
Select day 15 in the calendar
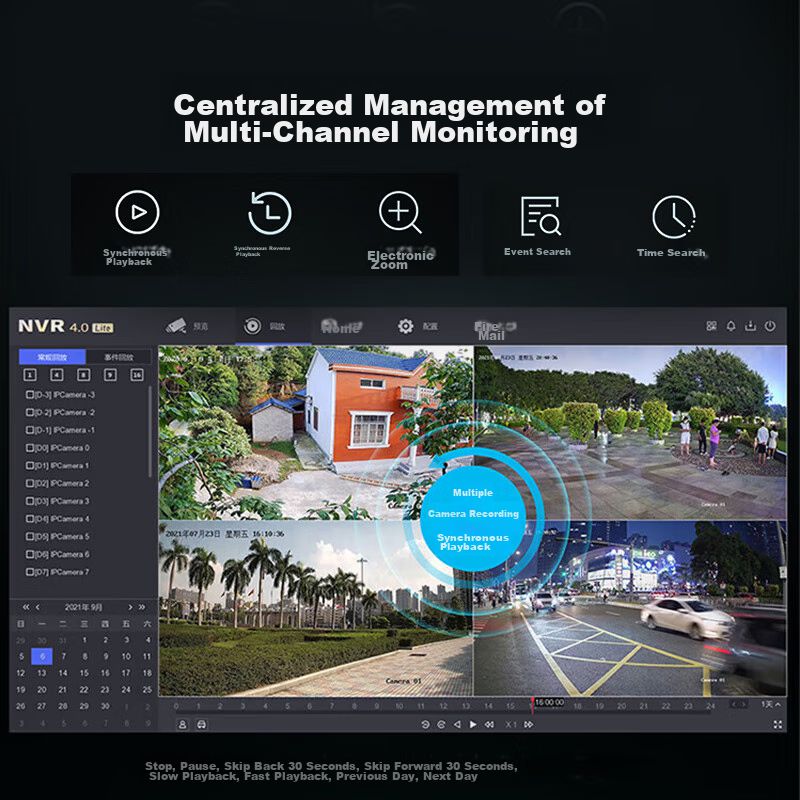click(x=84, y=673)
